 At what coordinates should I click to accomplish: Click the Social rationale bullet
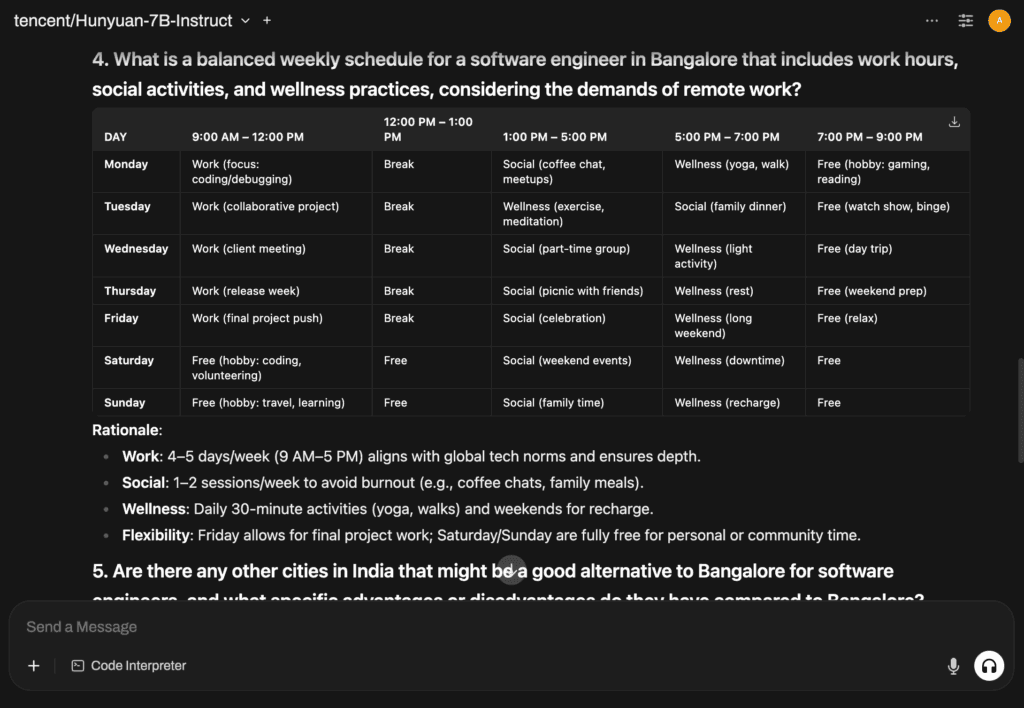point(383,483)
